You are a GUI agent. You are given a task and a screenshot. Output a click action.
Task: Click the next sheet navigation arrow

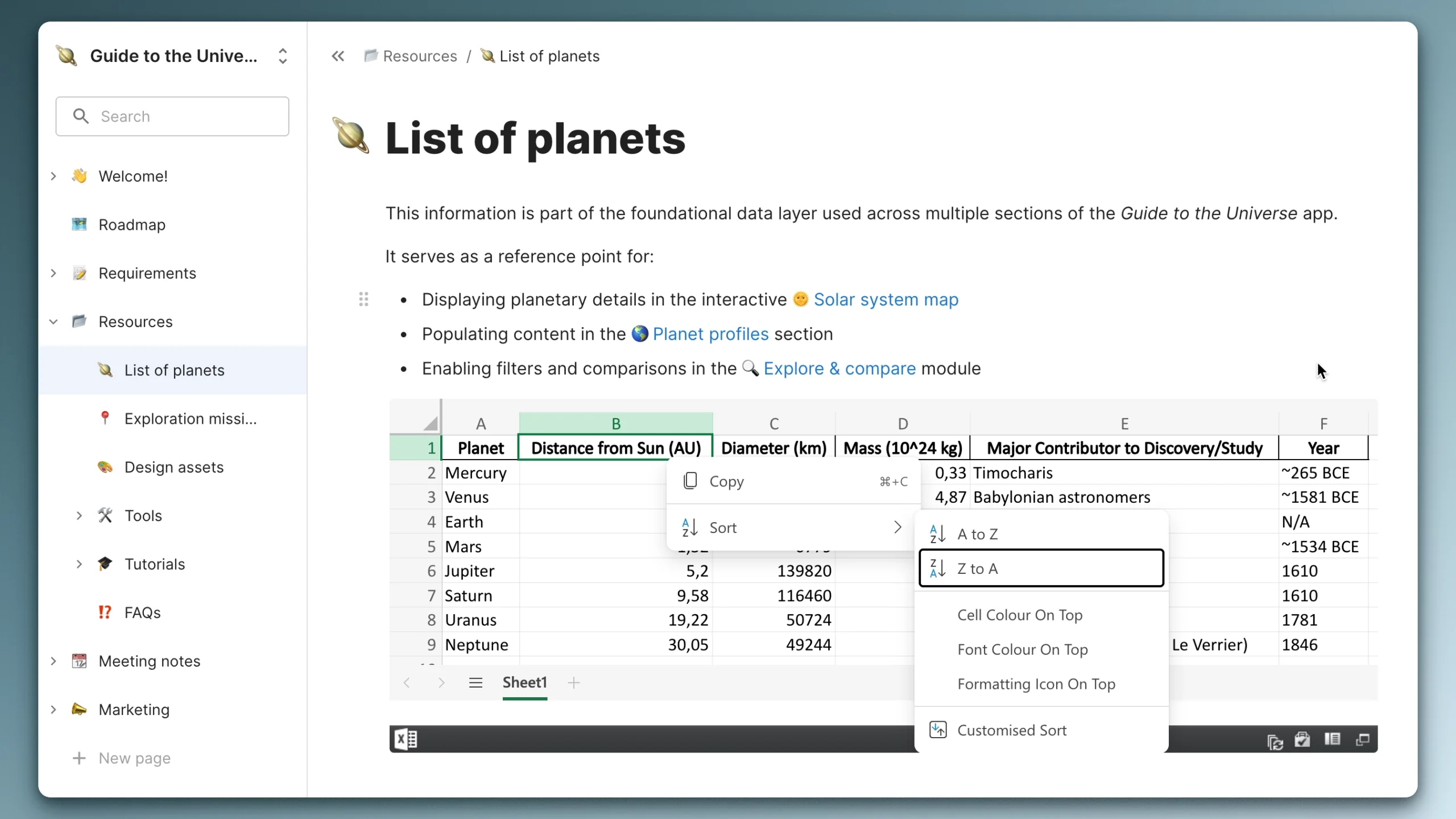point(442,682)
